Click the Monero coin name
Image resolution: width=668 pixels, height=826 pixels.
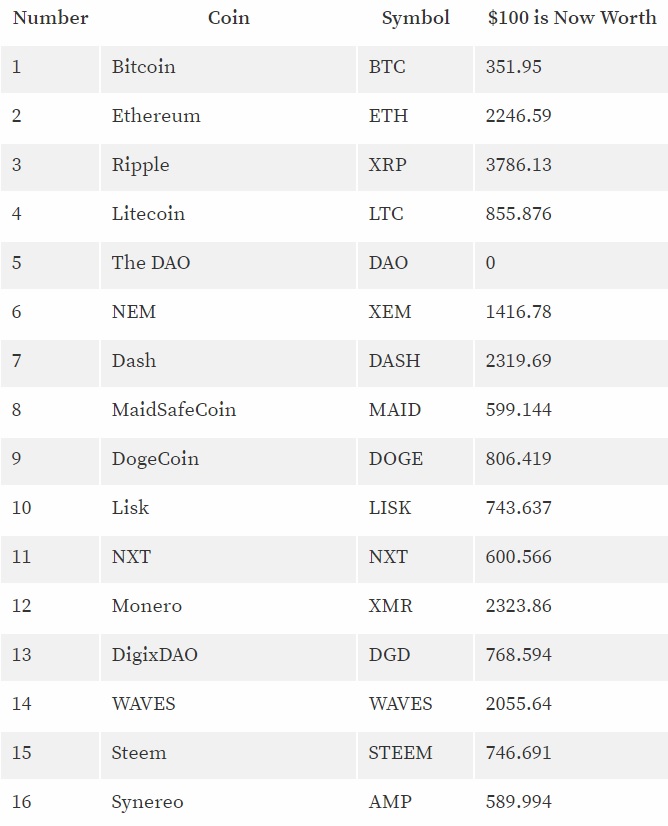click(147, 606)
